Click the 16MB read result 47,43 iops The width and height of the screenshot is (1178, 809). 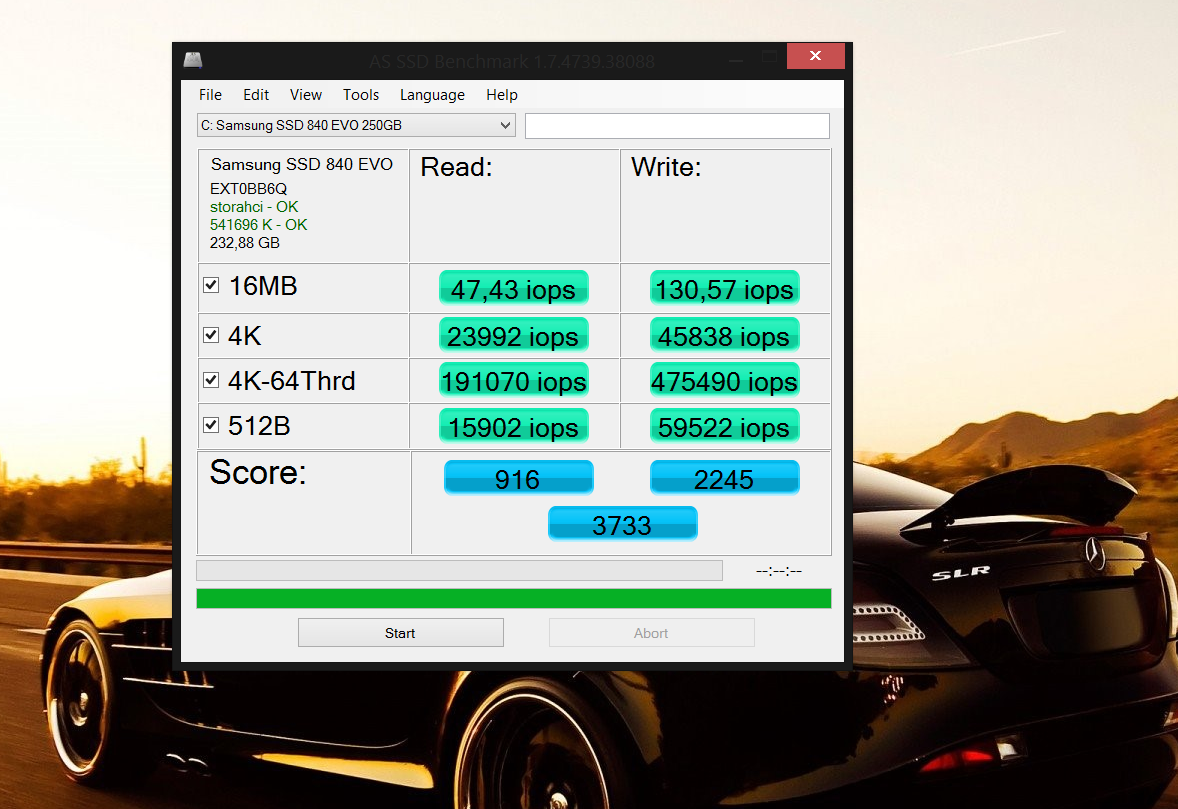(x=514, y=288)
